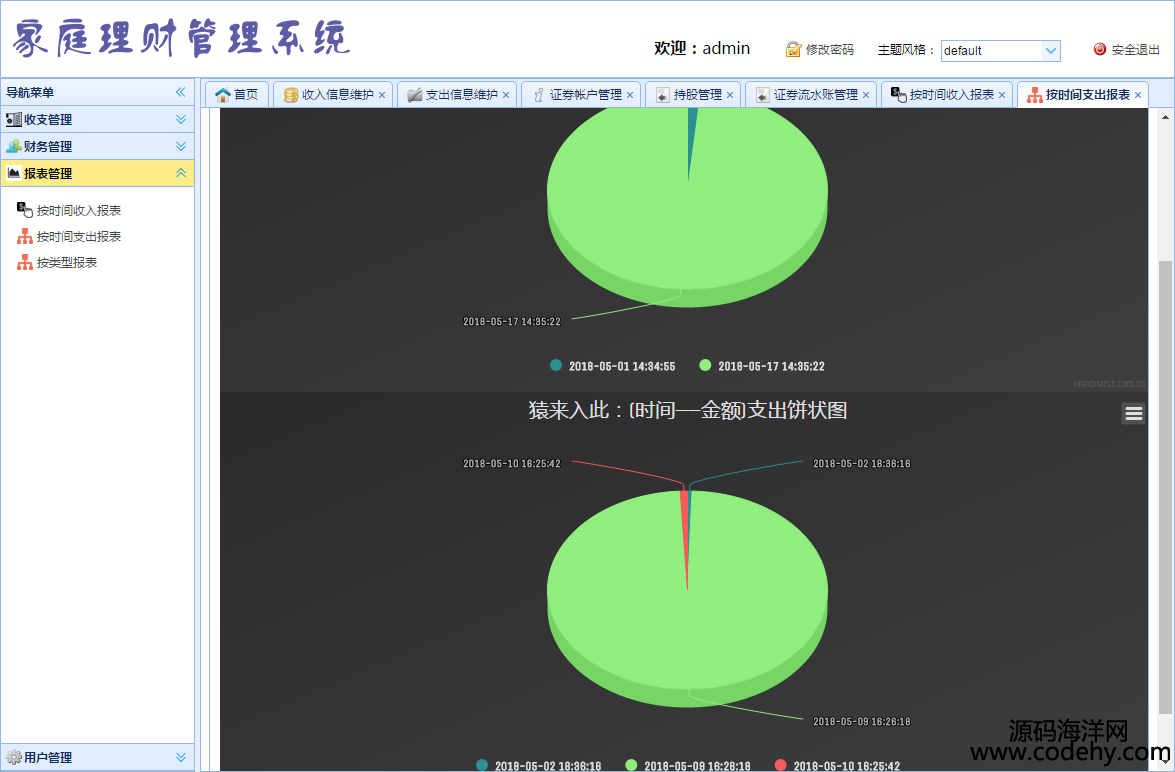
Task: Click the red 安全退出 power icon
Action: point(1100,49)
